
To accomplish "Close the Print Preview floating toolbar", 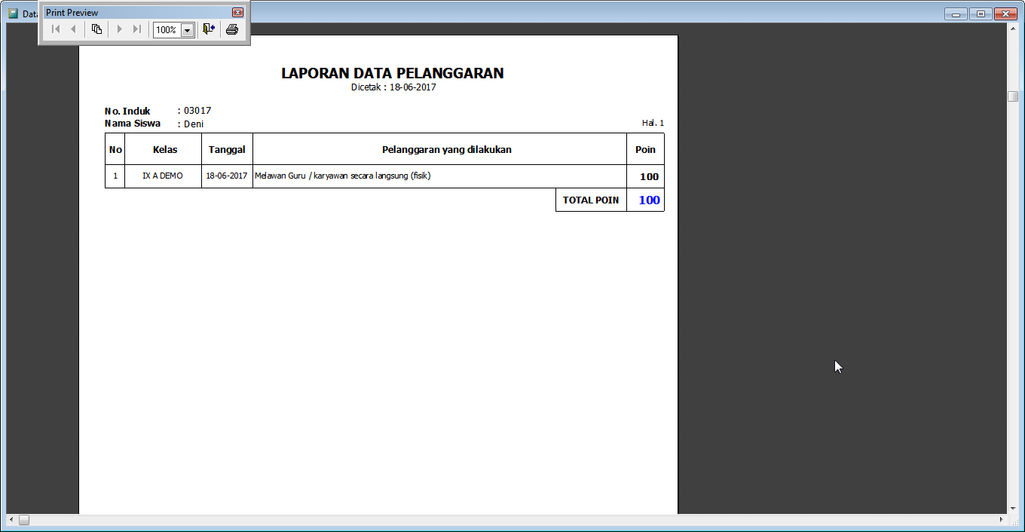I will point(238,12).
